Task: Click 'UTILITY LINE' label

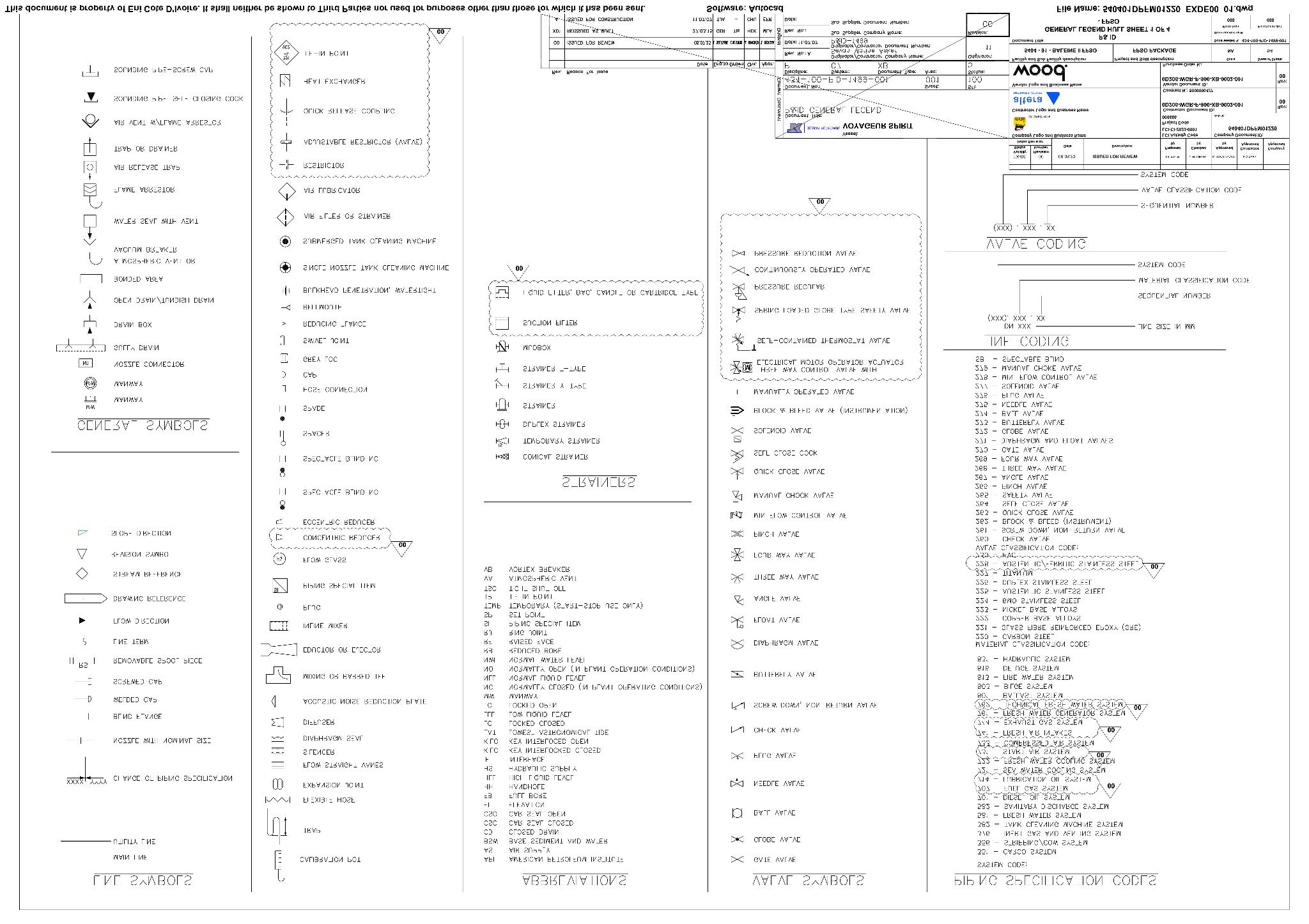Action: 134,842
